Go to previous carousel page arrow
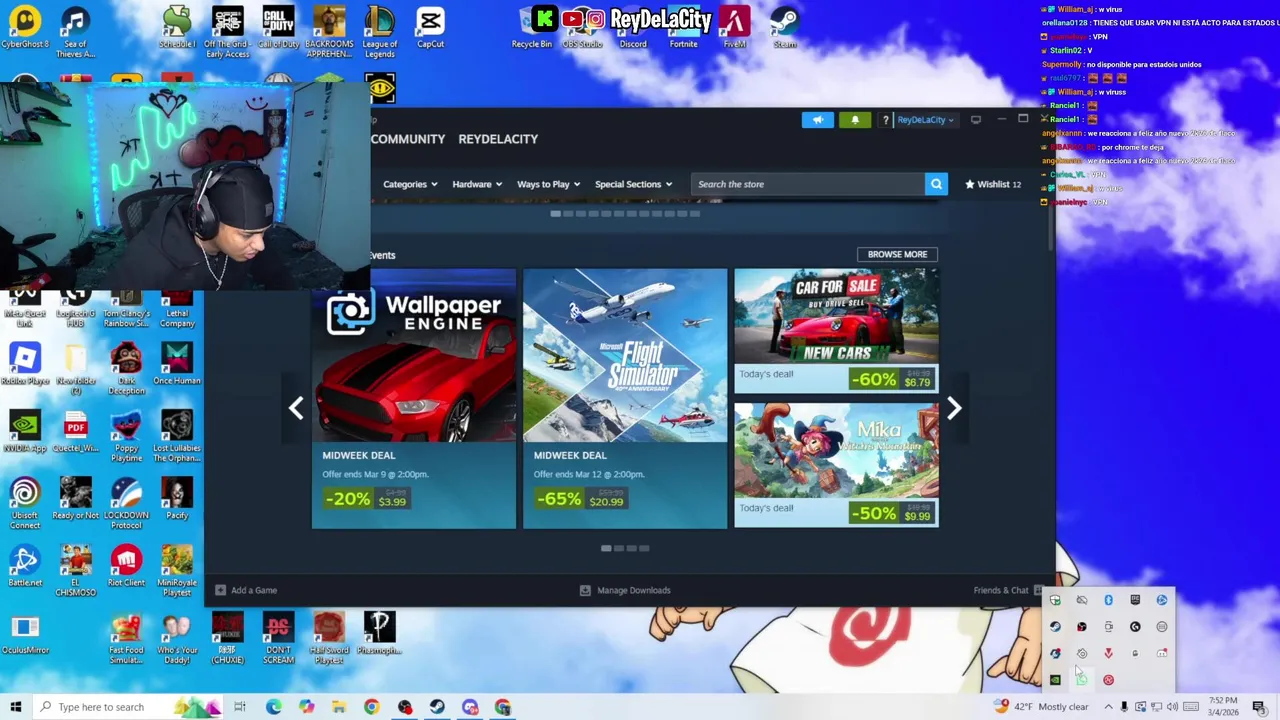 click(x=296, y=407)
